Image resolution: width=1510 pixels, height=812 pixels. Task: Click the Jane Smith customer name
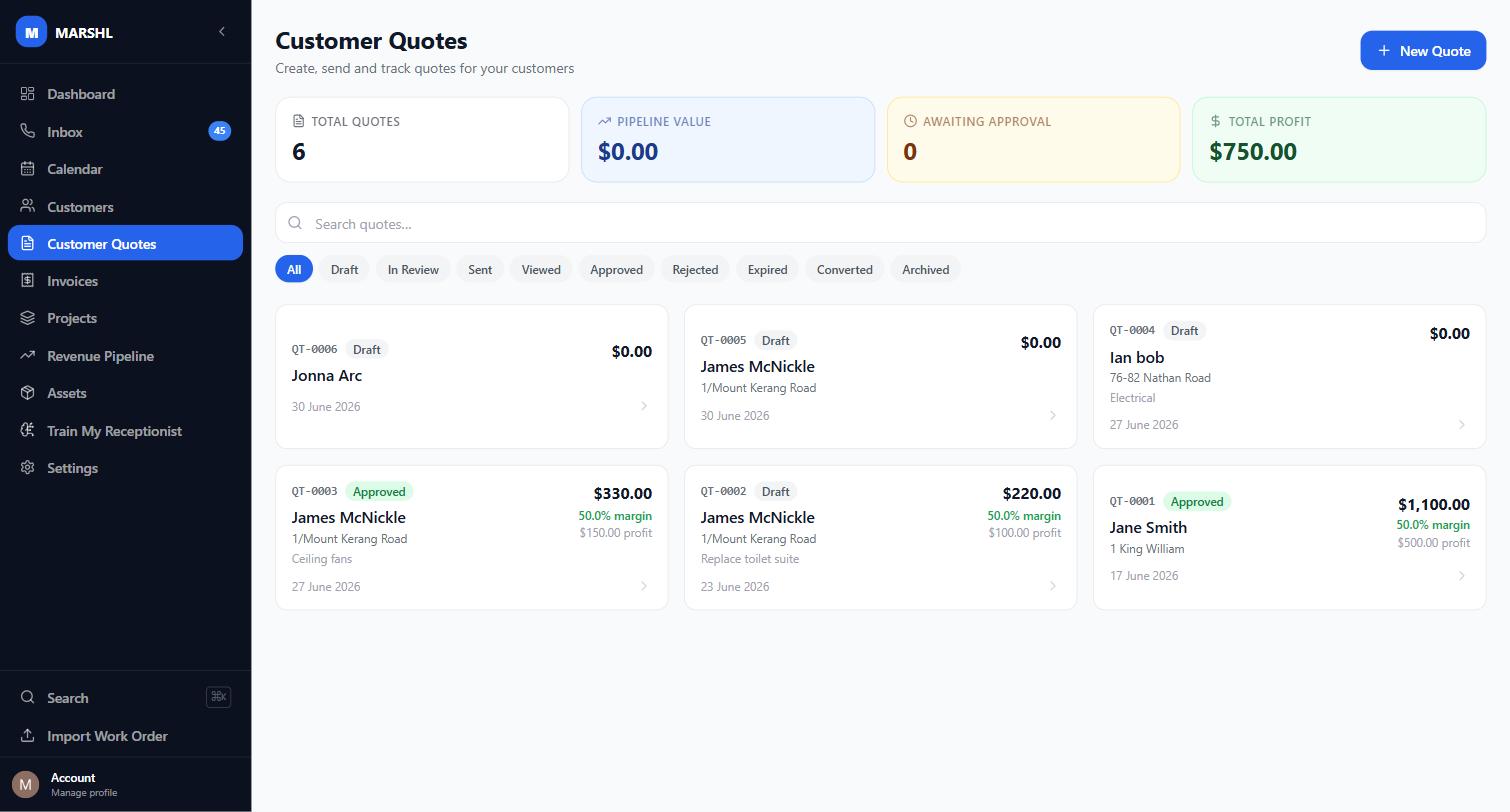click(x=1148, y=528)
